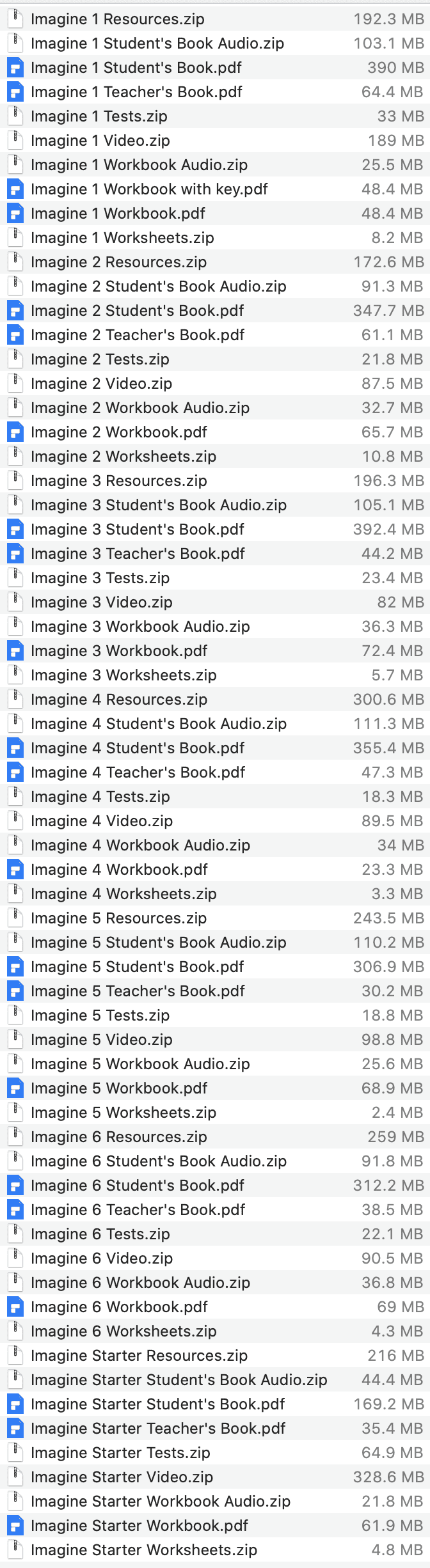Click the PDF icon of Imagine 4 Workbook.pdf
Image resolution: width=430 pixels, height=1568 pixels.
[15, 870]
